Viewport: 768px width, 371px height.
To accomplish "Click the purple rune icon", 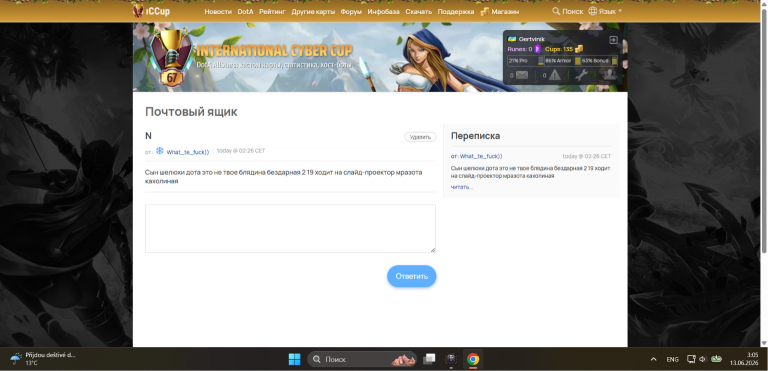I will [x=537, y=49].
